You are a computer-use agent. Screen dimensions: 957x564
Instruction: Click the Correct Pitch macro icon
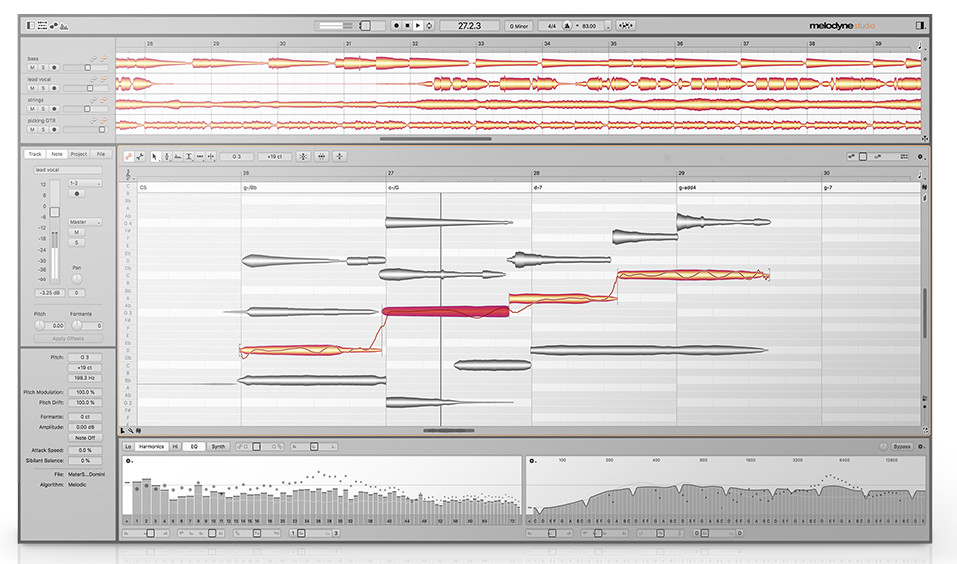point(303,157)
